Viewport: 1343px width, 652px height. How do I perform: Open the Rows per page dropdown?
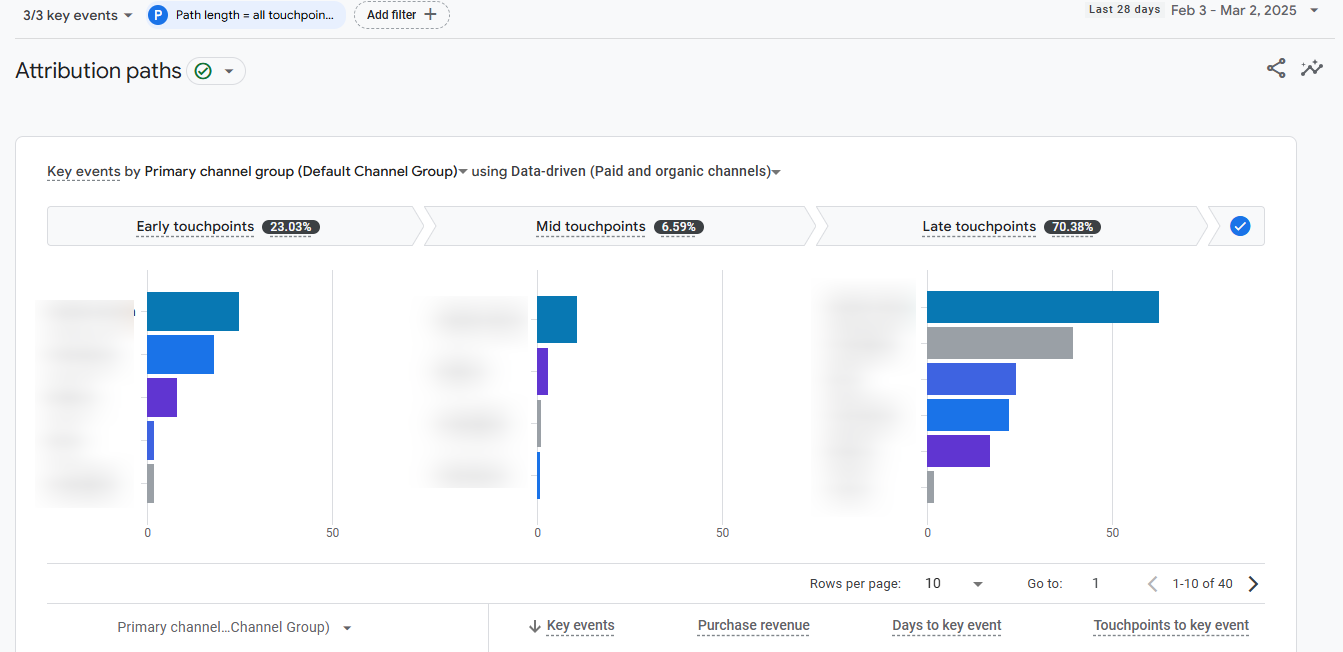click(x=955, y=584)
